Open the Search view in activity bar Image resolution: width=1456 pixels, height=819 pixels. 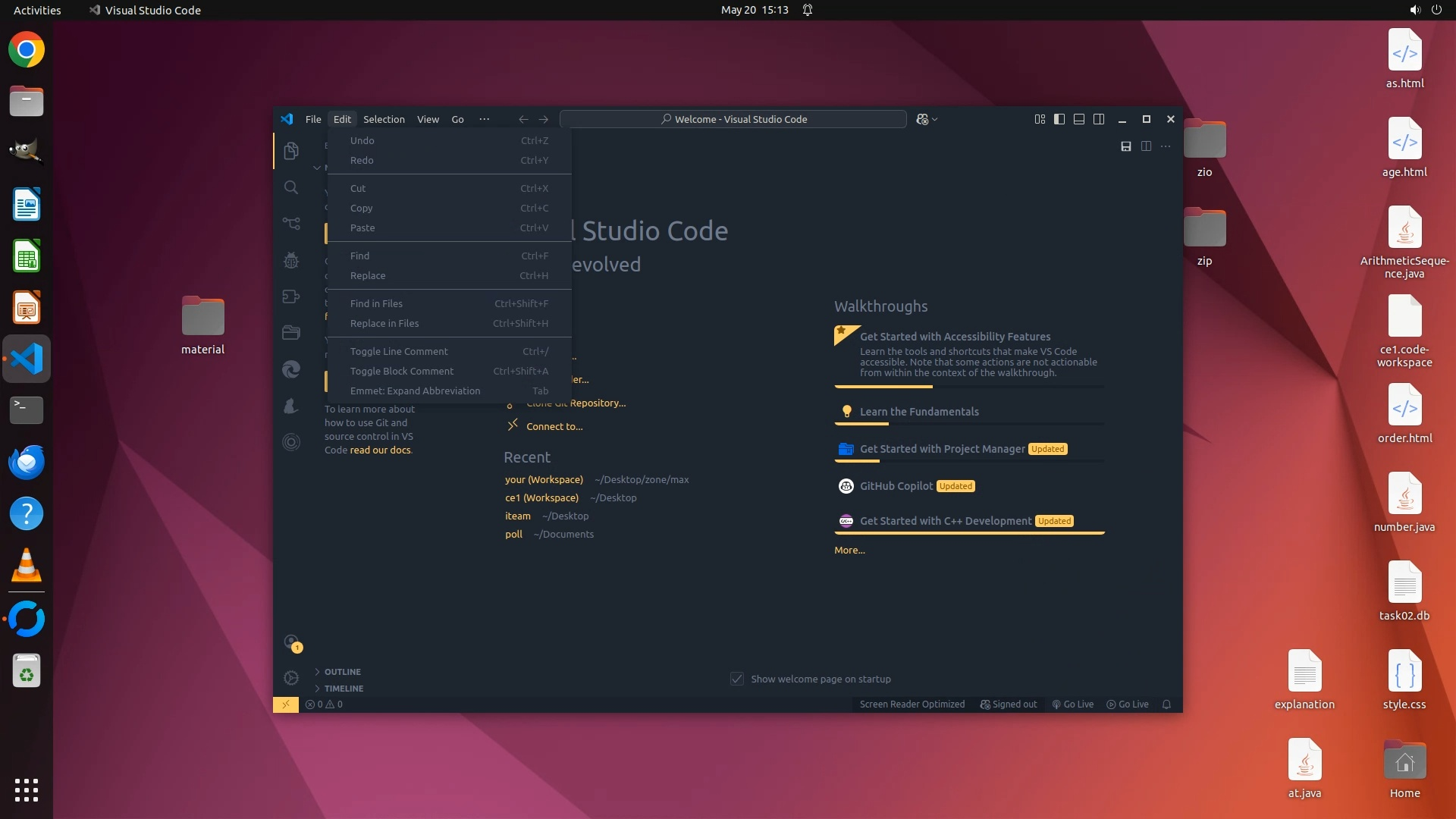pyautogui.click(x=291, y=187)
